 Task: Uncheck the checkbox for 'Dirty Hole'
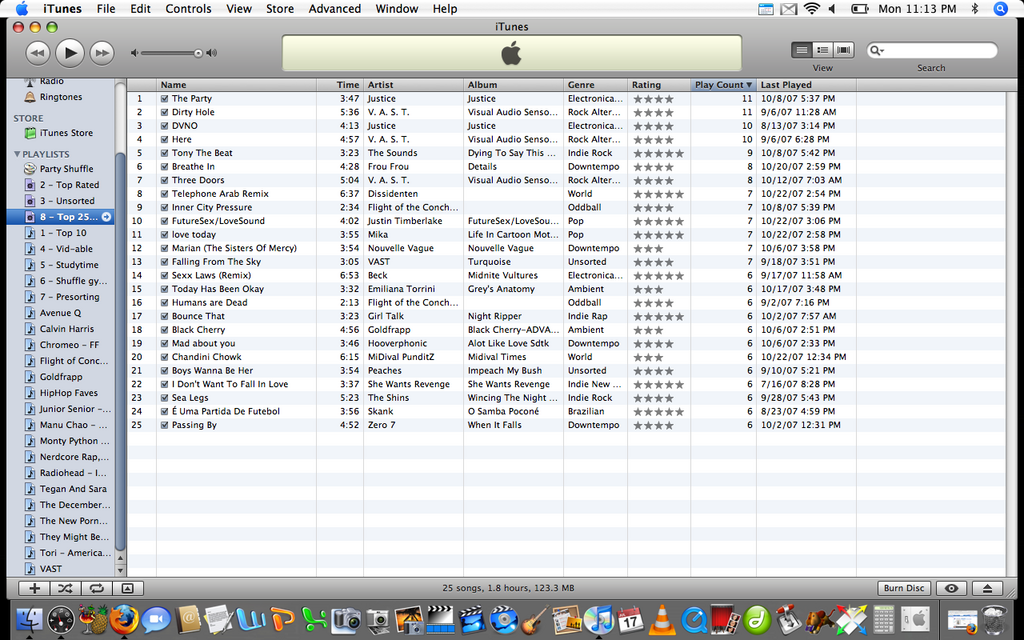click(x=165, y=112)
